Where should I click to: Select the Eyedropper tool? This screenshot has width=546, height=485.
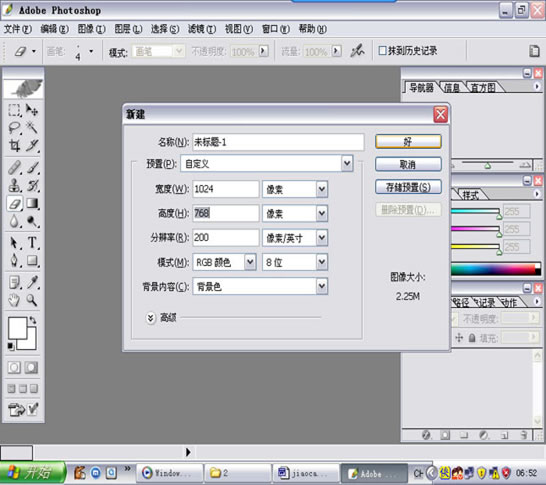pyautogui.click(x=32, y=282)
